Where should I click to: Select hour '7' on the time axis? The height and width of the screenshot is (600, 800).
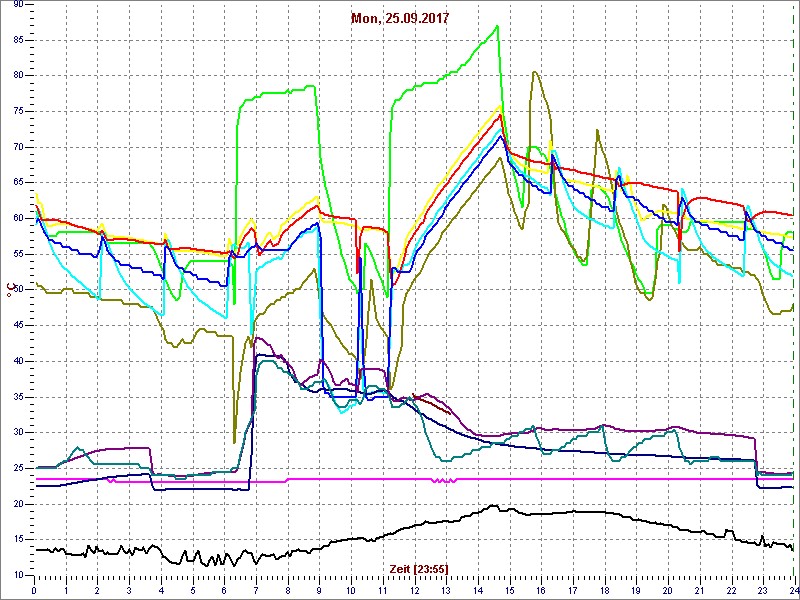click(256, 590)
